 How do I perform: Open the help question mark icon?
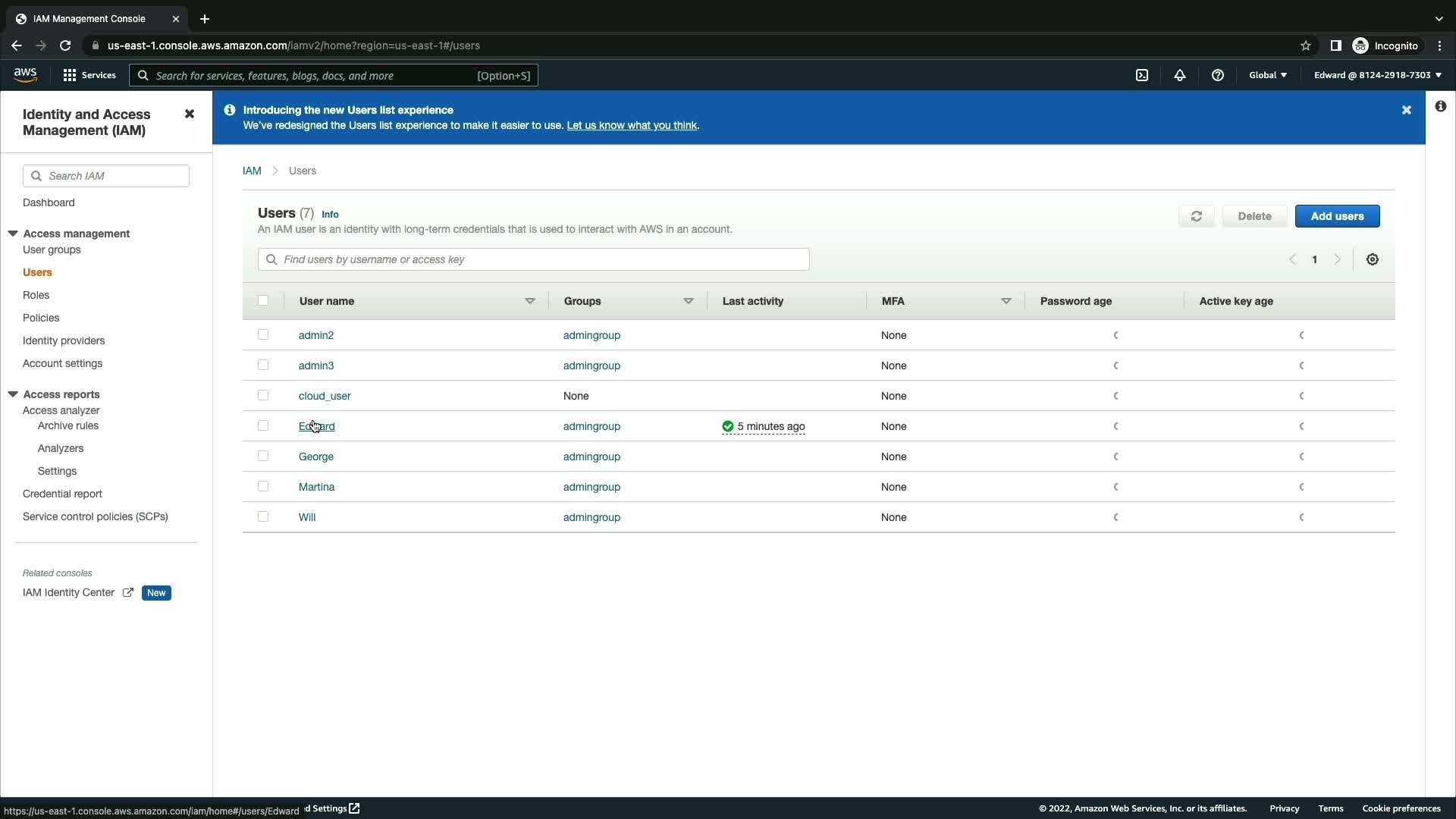1218,75
